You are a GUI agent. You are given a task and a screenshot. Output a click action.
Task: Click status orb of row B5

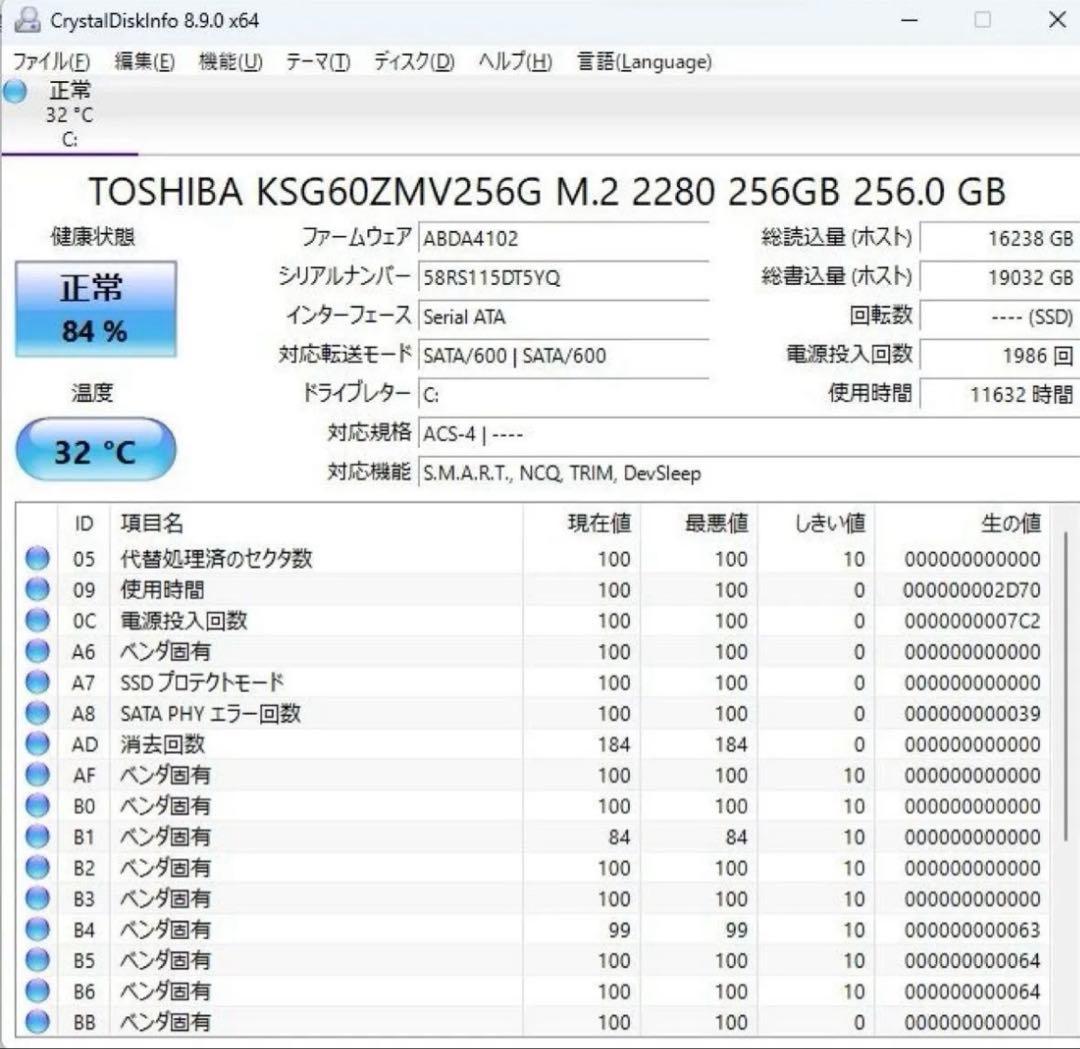pyautogui.click(x=37, y=960)
